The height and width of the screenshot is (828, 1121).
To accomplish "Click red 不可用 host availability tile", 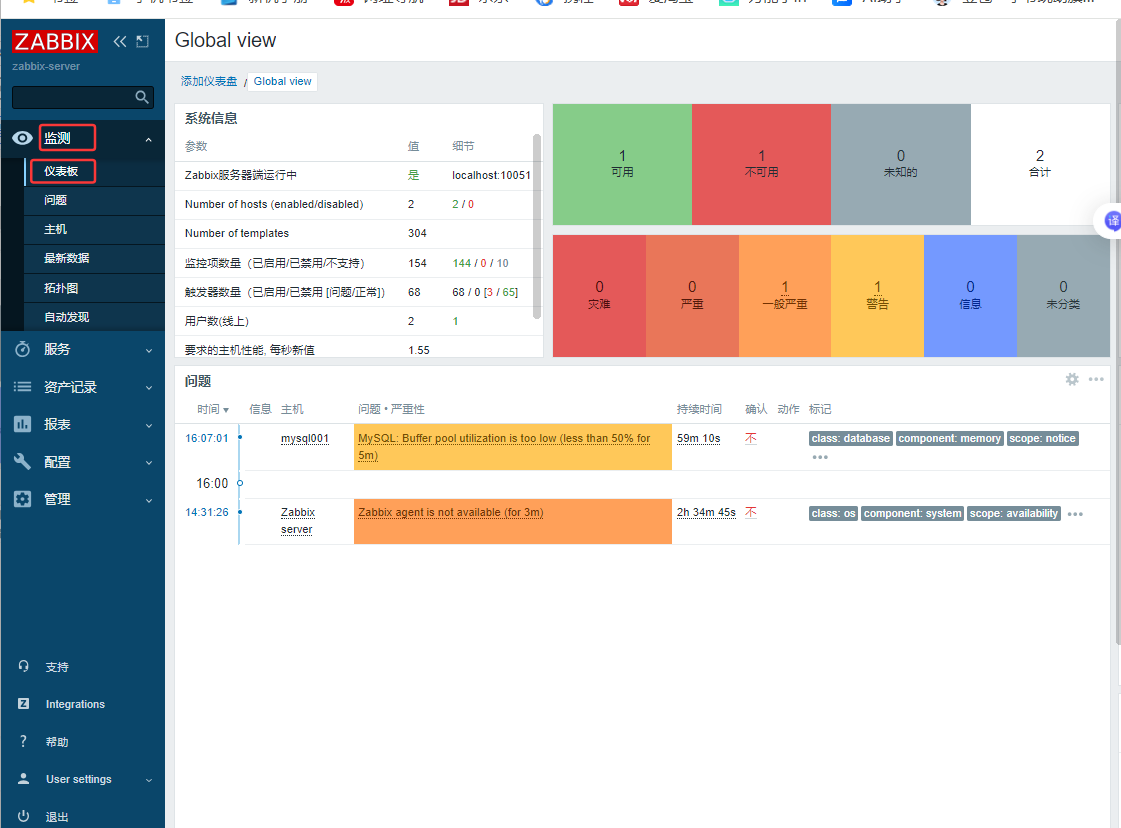I will pos(761,164).
